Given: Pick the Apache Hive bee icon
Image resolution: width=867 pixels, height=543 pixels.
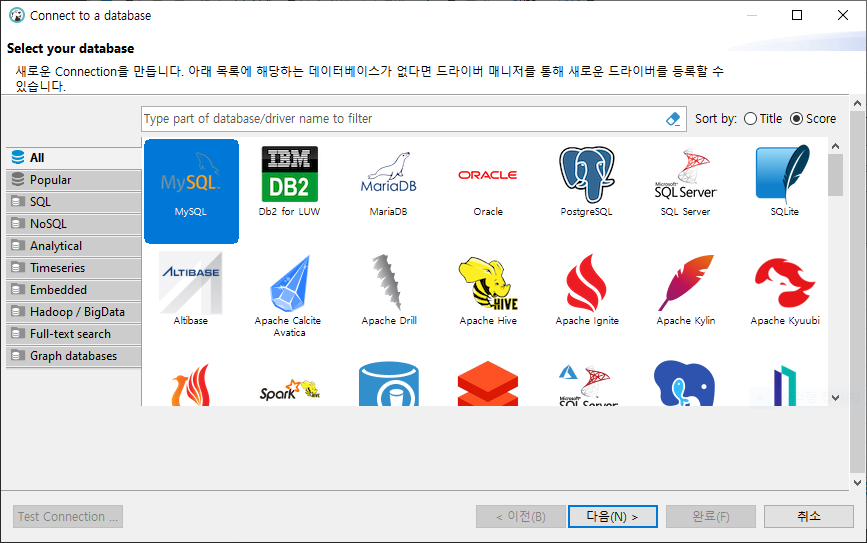Looking at the screenshot, I should coord(488,289).
